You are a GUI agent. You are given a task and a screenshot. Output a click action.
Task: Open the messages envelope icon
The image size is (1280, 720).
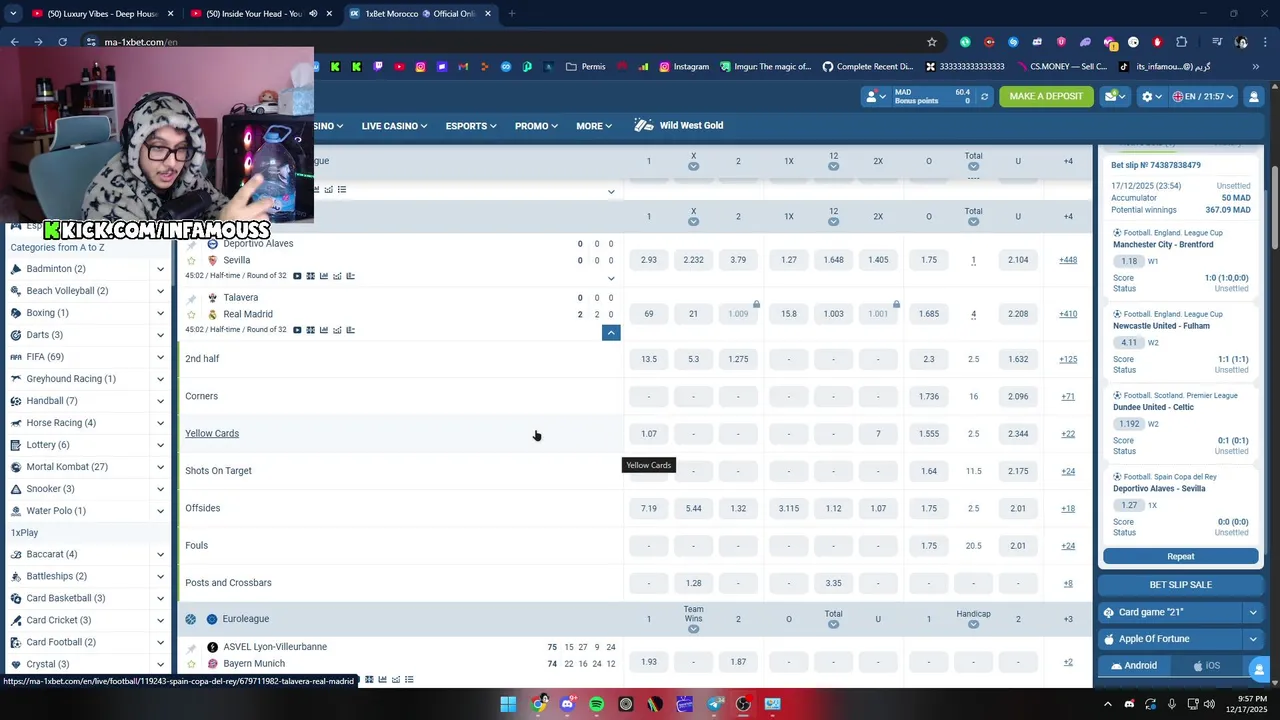[1114, 96]
